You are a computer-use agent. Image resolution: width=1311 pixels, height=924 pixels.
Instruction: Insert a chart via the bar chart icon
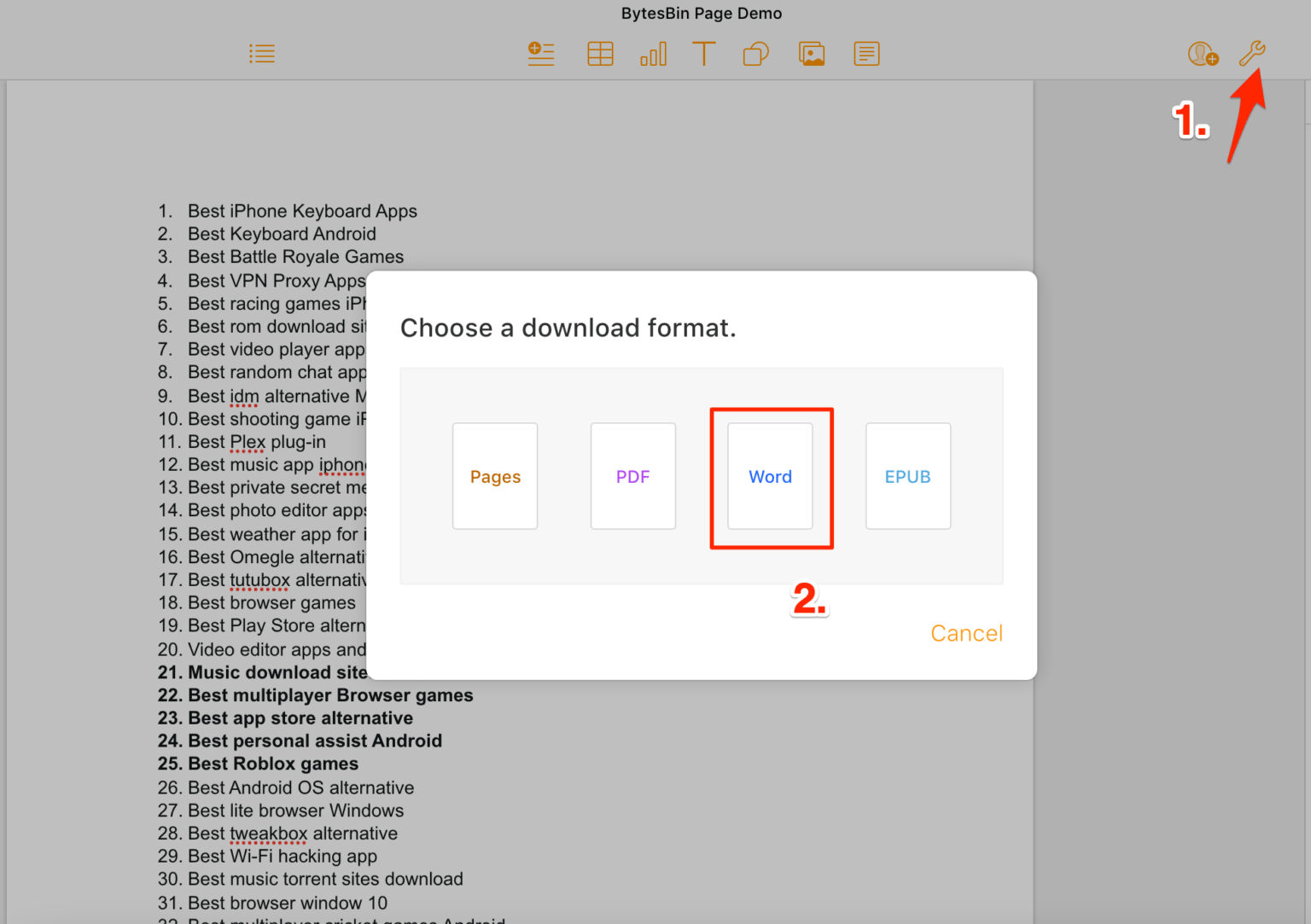tap(653, 53)
